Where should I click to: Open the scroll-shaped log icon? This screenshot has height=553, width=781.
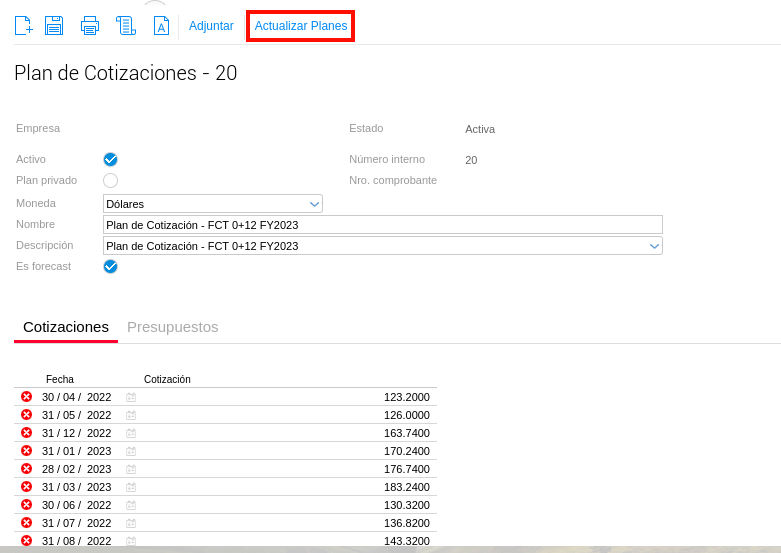tap(125, 26)
